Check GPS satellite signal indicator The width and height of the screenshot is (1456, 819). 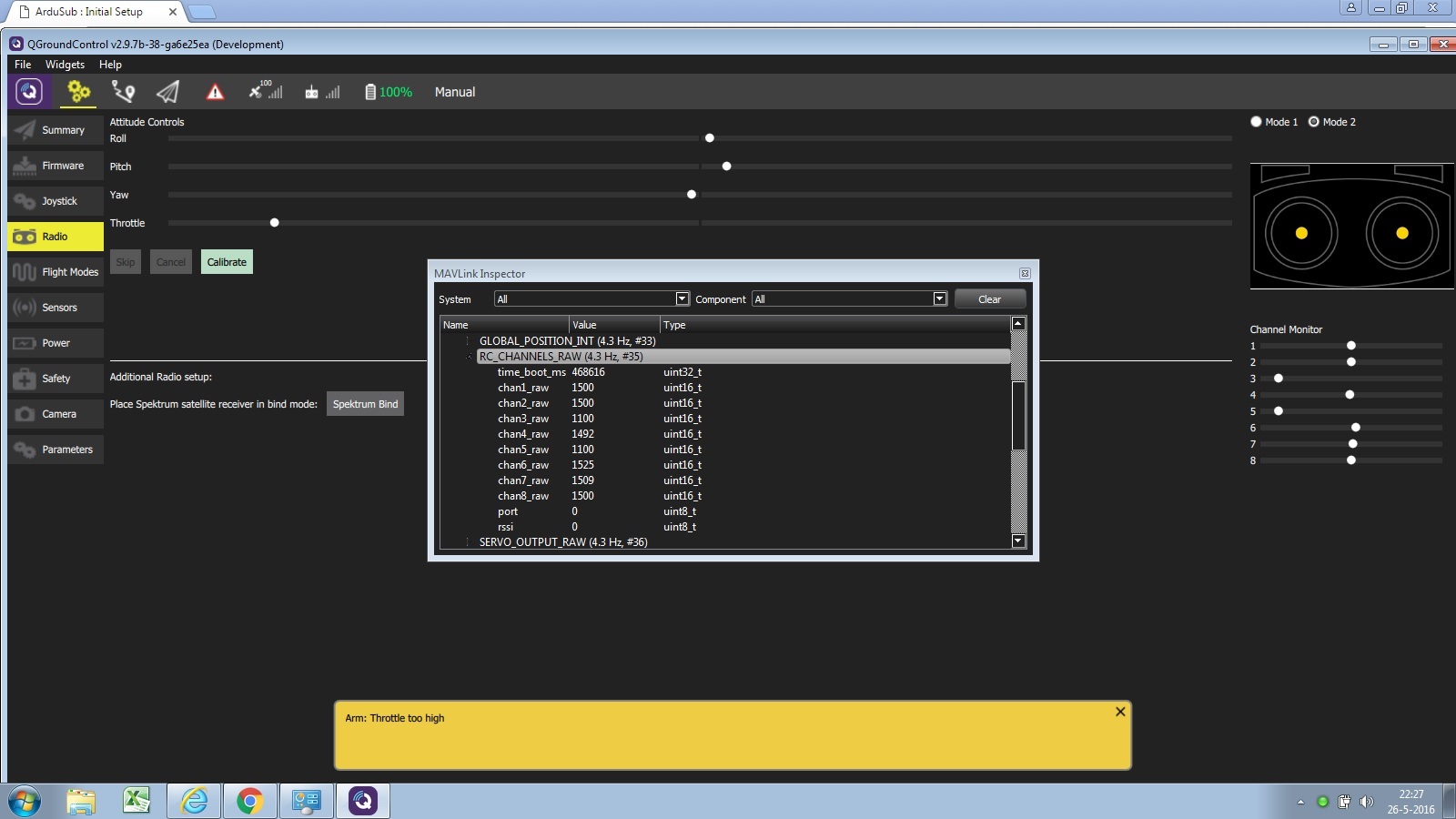[x=266, y=91]
